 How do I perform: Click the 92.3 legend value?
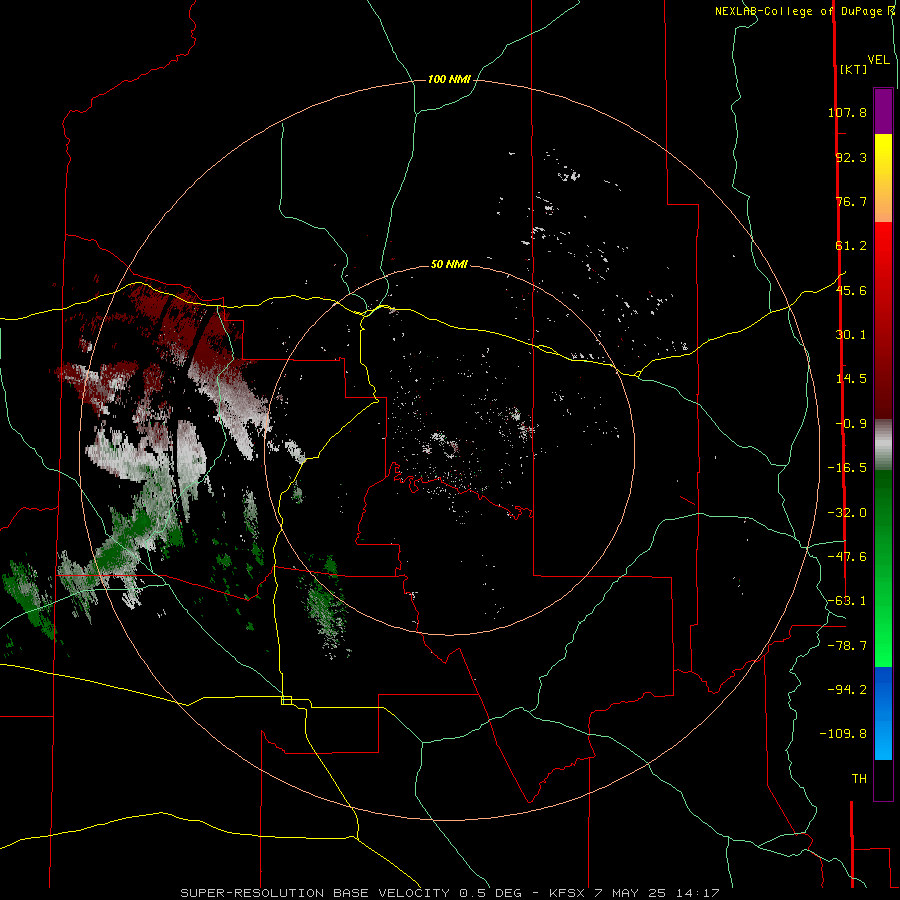click(x=851, y=157)
